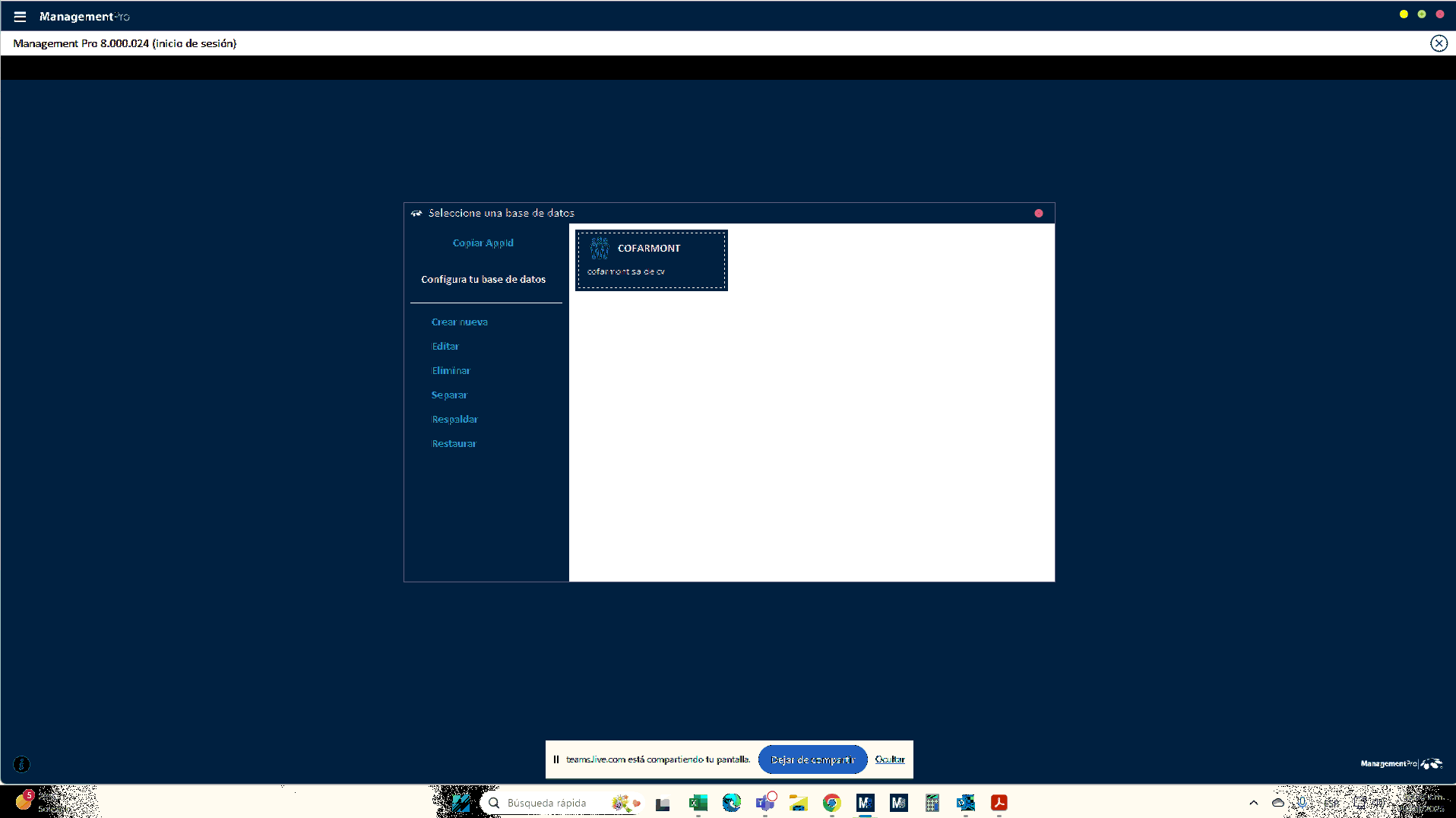Viewport: 1456px width, 818px height.
Task: Close the database selection dialog red dot
Action: point(1039,213)
